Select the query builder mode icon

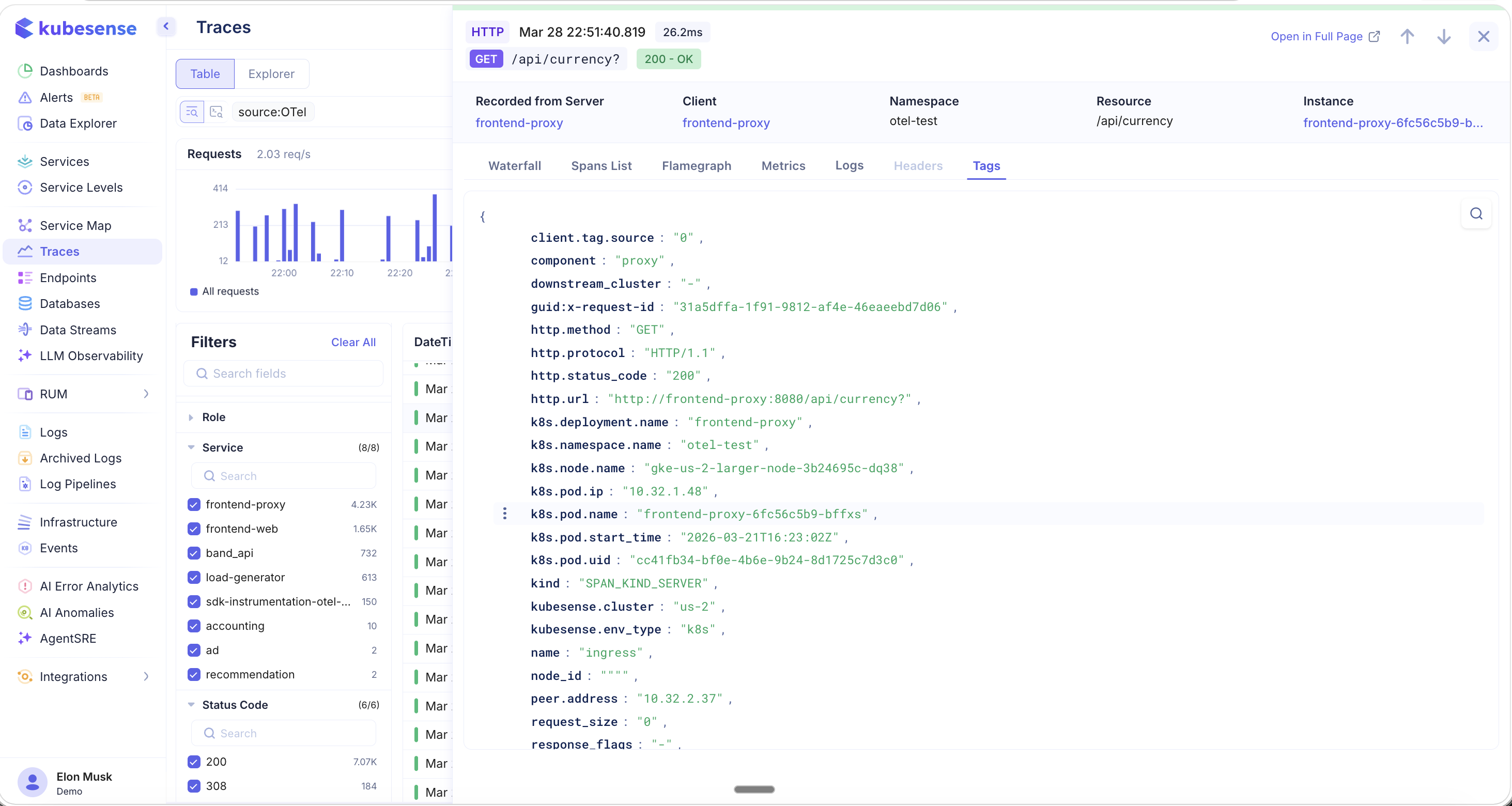point(192,112)
